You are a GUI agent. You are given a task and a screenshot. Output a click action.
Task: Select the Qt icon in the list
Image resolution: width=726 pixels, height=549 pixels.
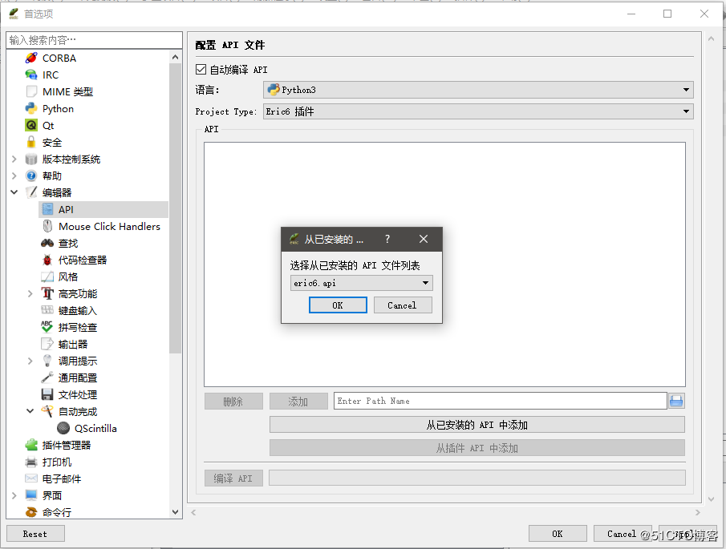pos(31,126)
